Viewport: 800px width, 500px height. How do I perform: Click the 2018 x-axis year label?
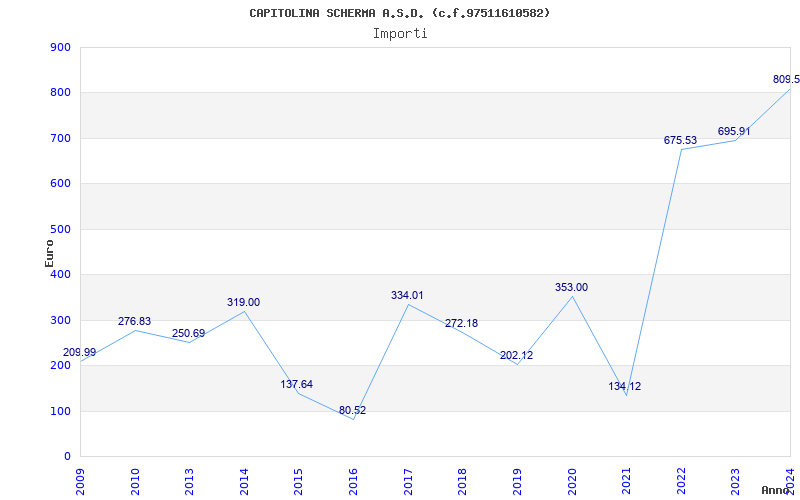(x=463, y=483)
